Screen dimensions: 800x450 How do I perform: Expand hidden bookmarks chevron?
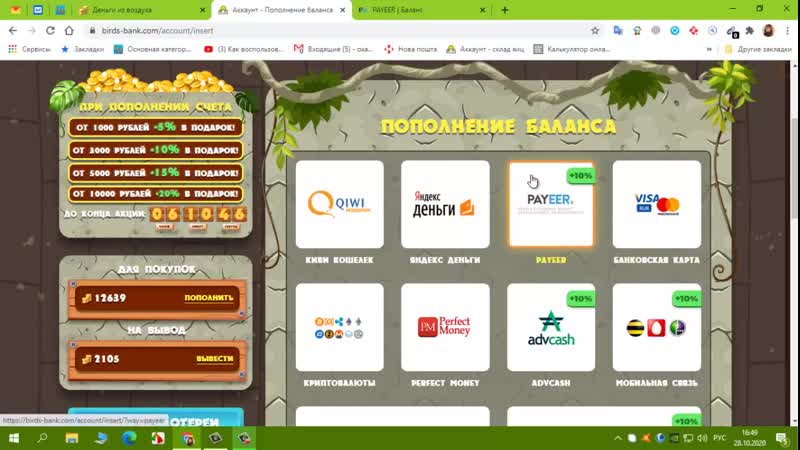[x=709, y=49]
